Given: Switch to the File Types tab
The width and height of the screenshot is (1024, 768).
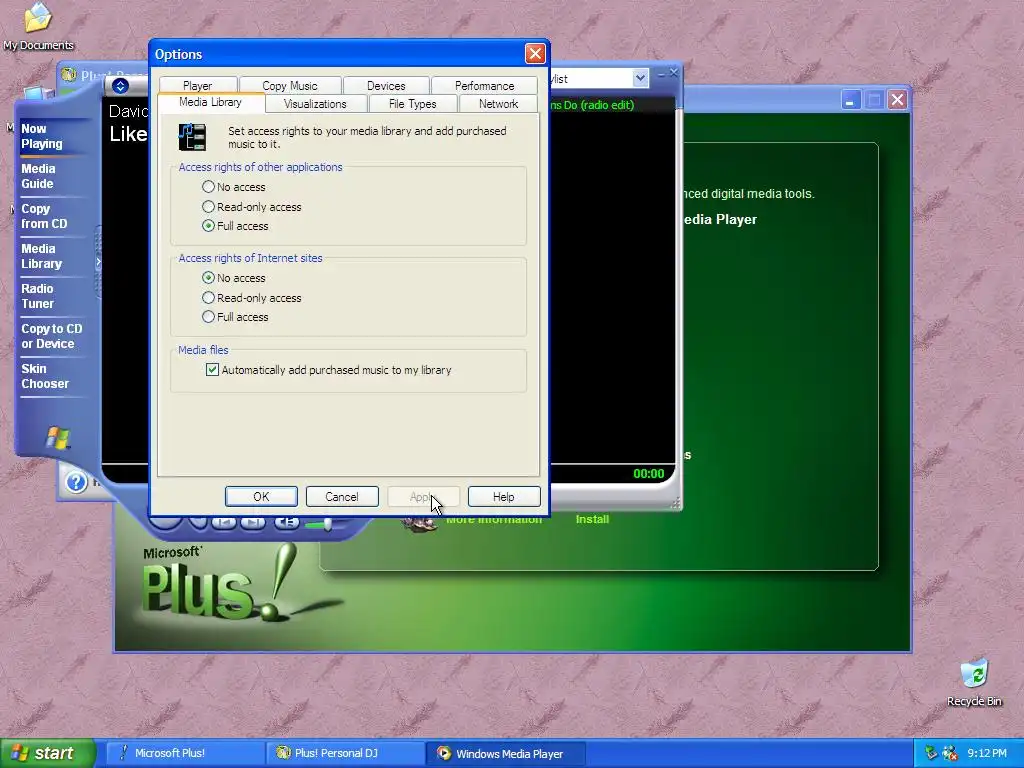Looking at the screenshot, I should [x=413, y=104].
